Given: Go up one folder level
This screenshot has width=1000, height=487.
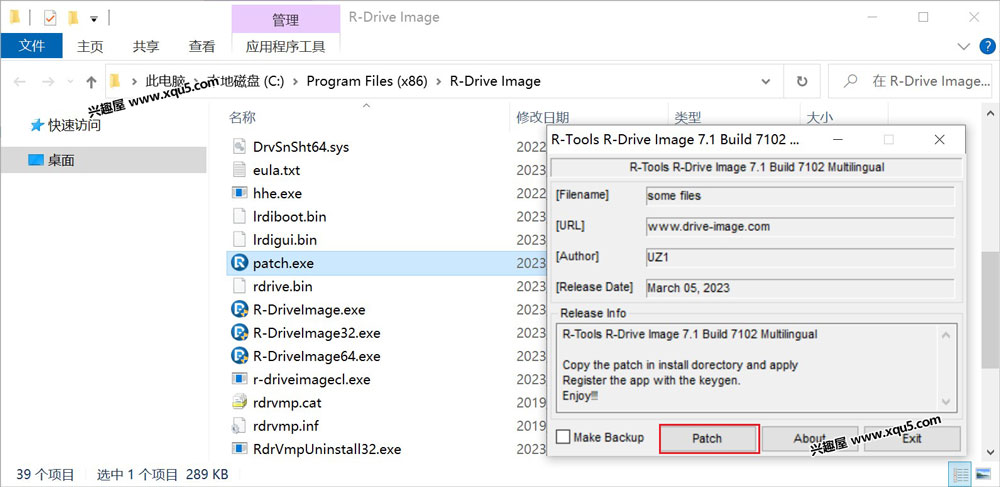Looking at the screenshot, I should pos(91,82).
